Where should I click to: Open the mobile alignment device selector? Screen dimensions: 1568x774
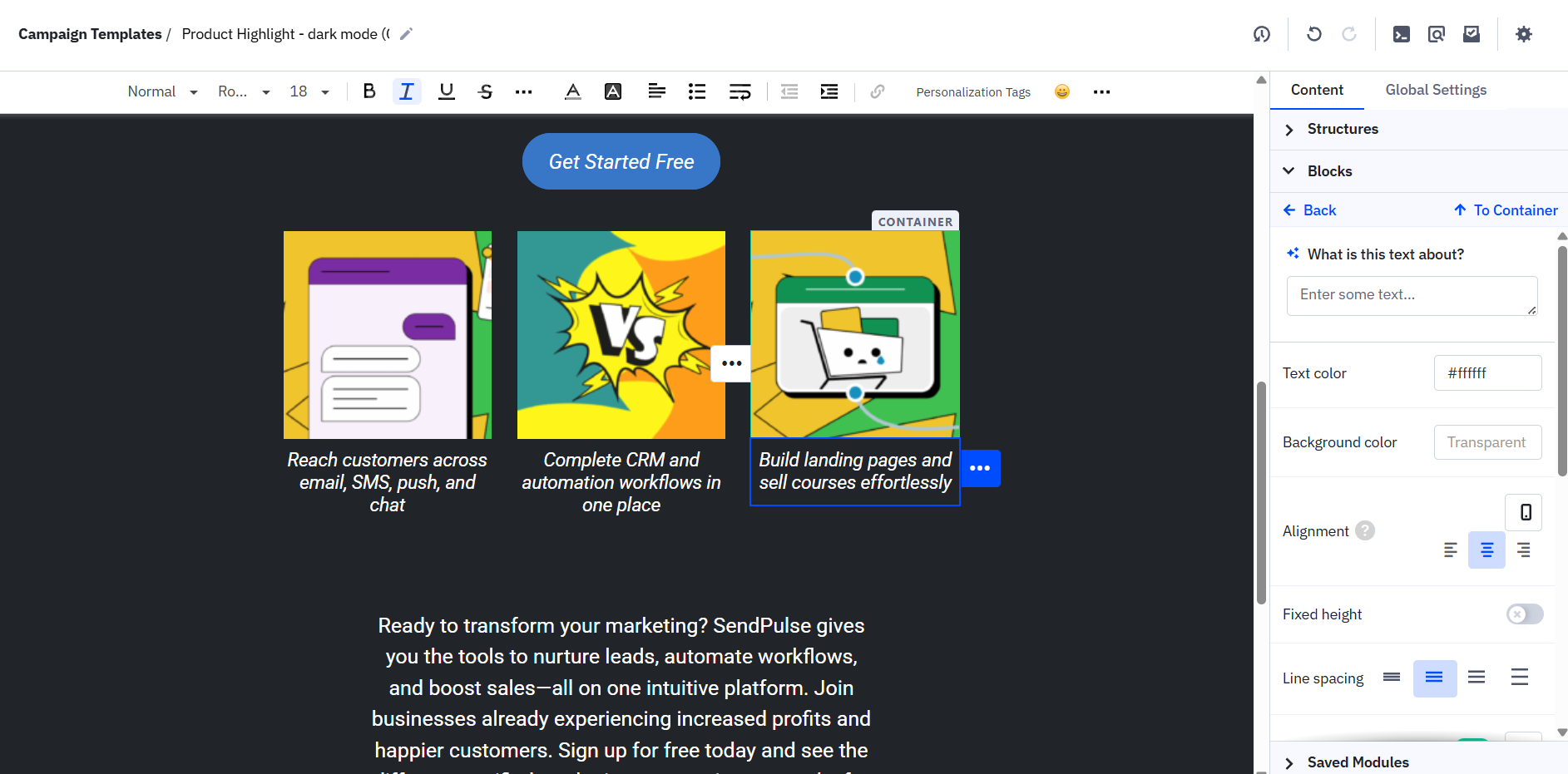click(x=1526, y=512)
